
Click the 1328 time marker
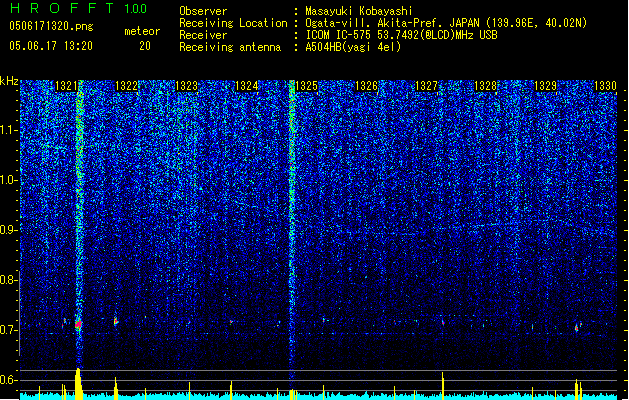tap(485, 86)
